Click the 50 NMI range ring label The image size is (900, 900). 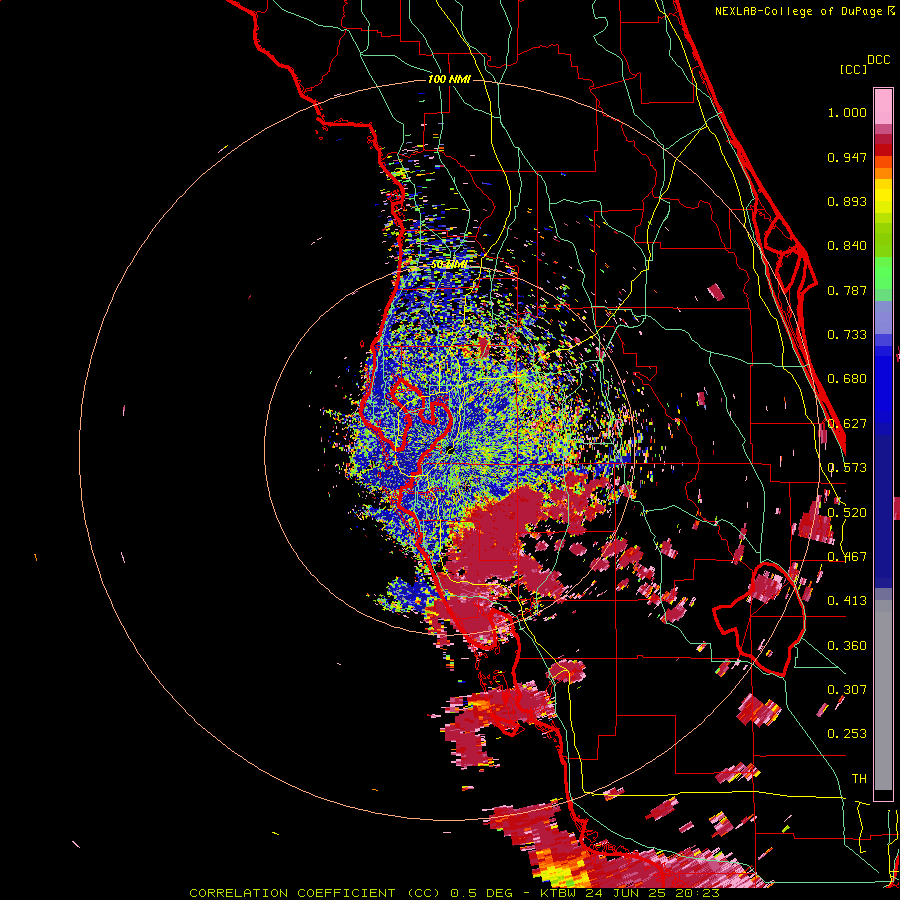point(449,265)
